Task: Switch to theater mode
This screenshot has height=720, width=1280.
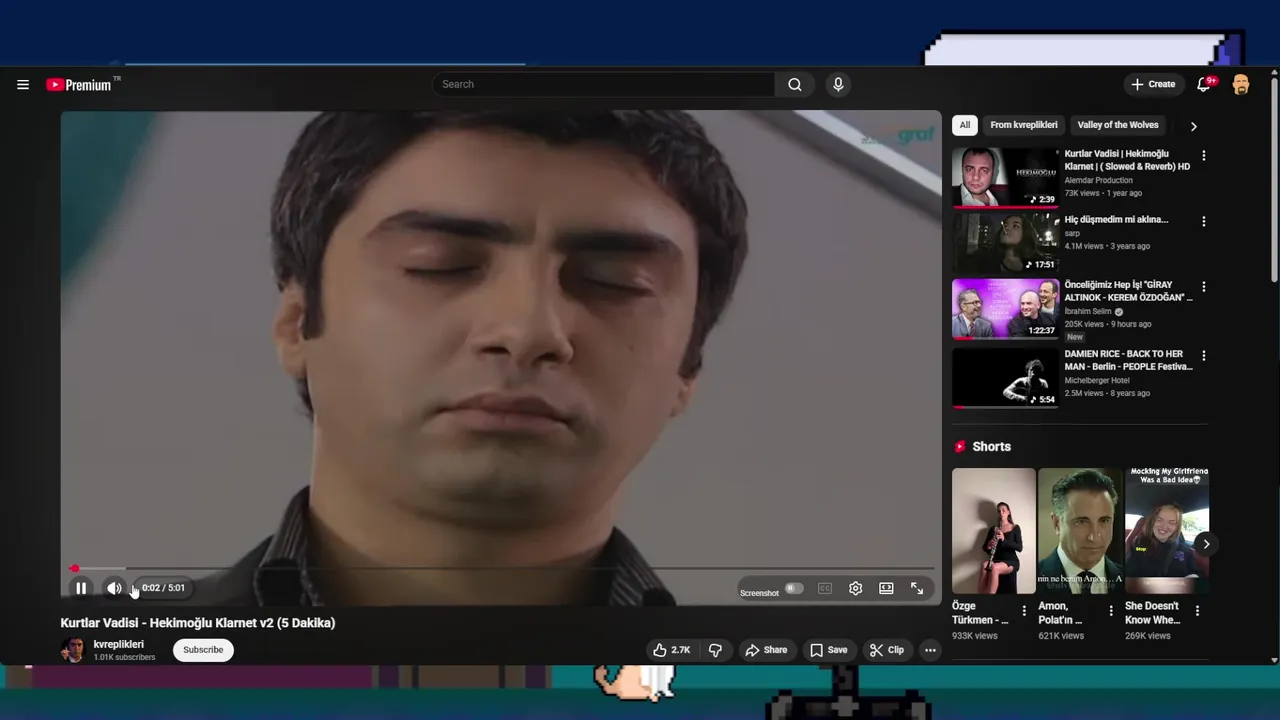Action: [886, 588]
